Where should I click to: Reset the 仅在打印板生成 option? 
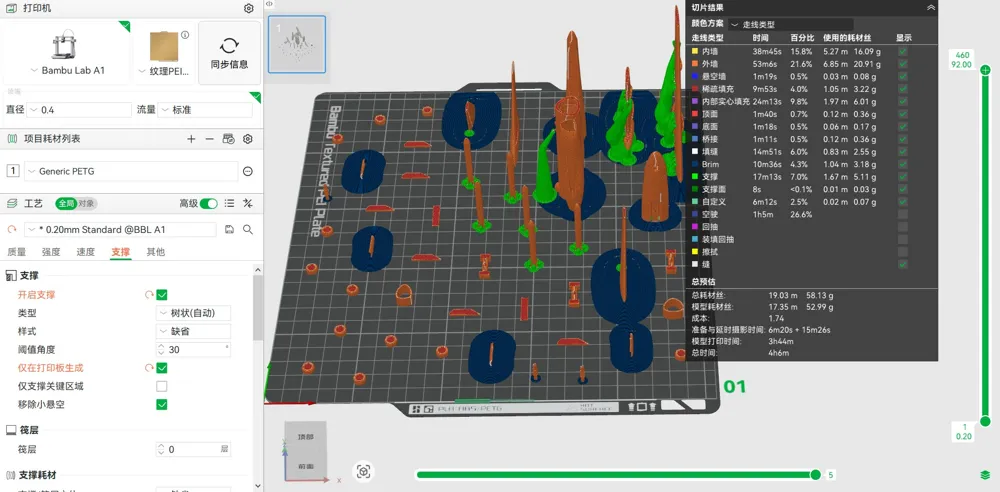[149, 368]
